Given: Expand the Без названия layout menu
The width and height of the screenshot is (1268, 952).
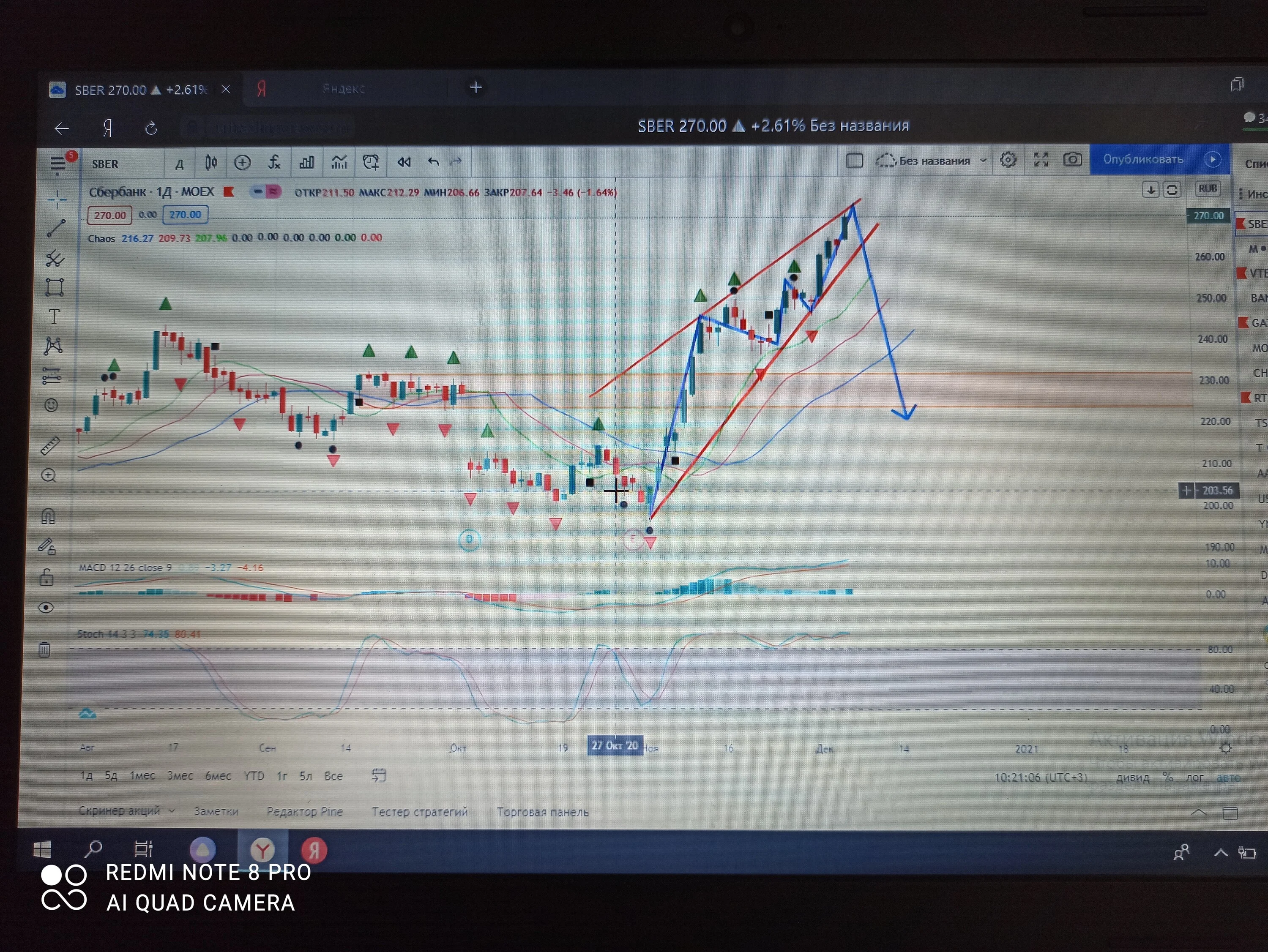Looking at the screenshot, I should click(x=983, y=161).
